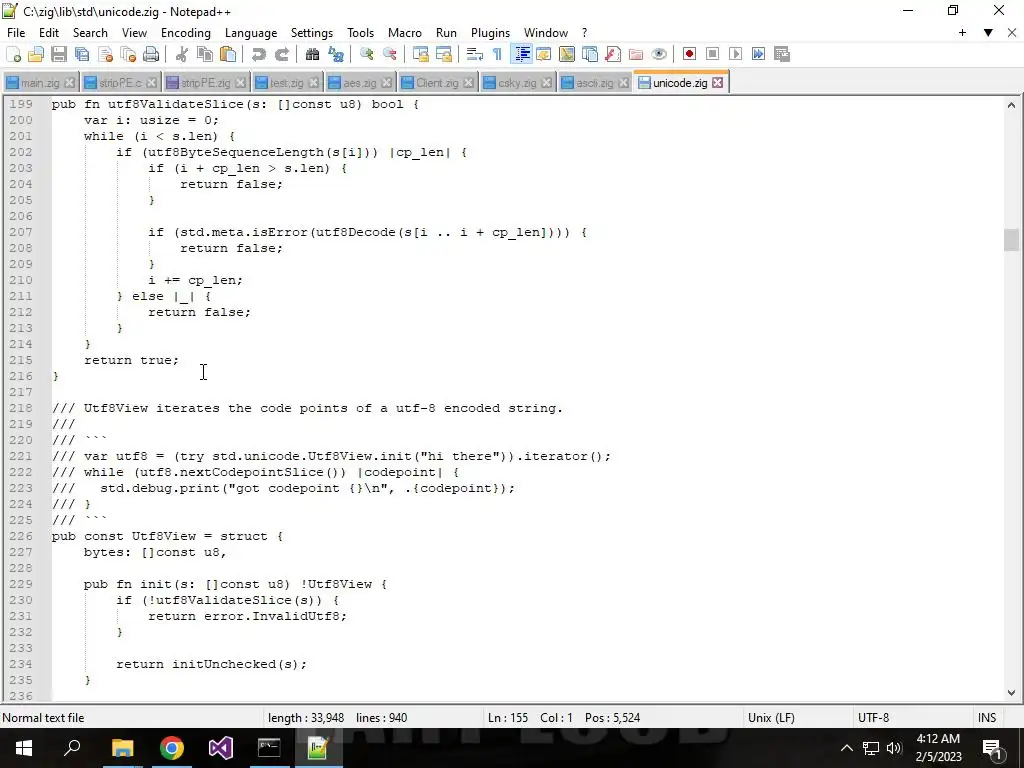Toggle show all characters pilcrow button

(497, 54)
